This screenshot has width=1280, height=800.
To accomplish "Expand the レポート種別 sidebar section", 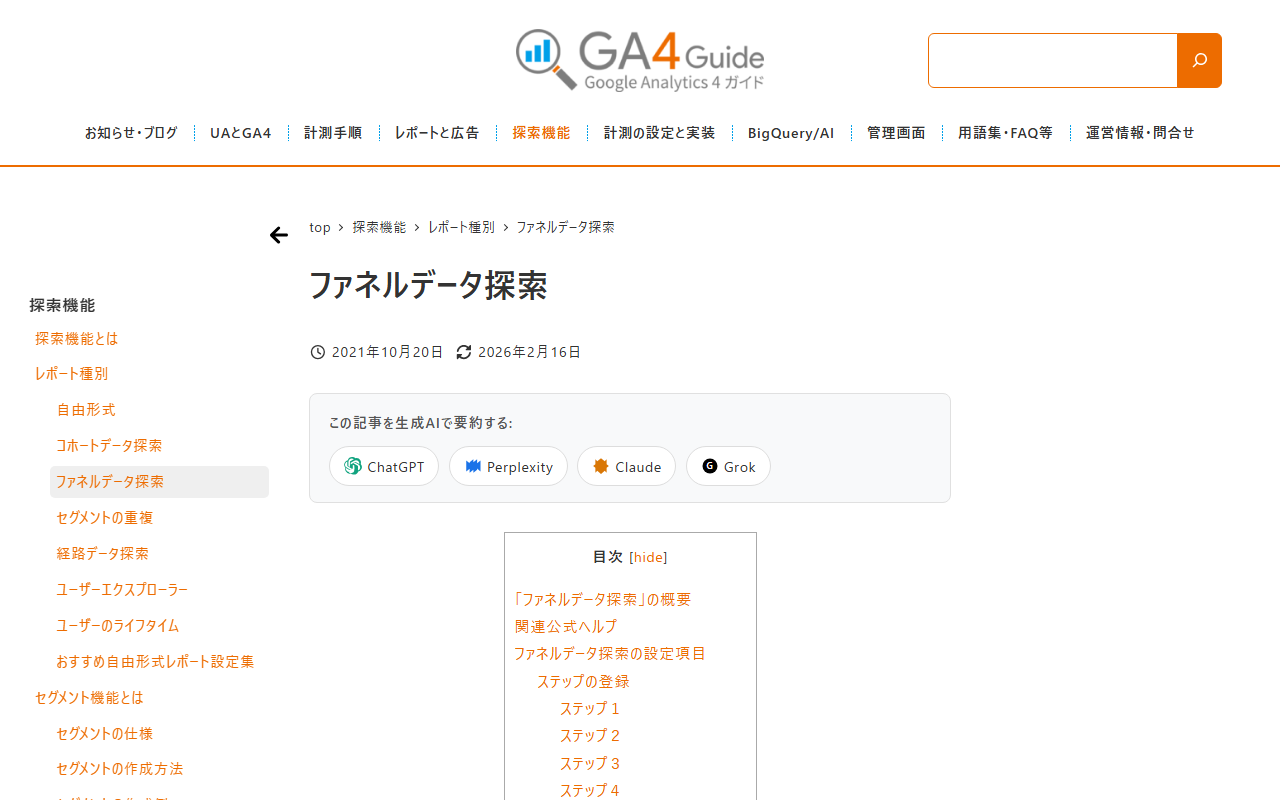I will point(71,374).
